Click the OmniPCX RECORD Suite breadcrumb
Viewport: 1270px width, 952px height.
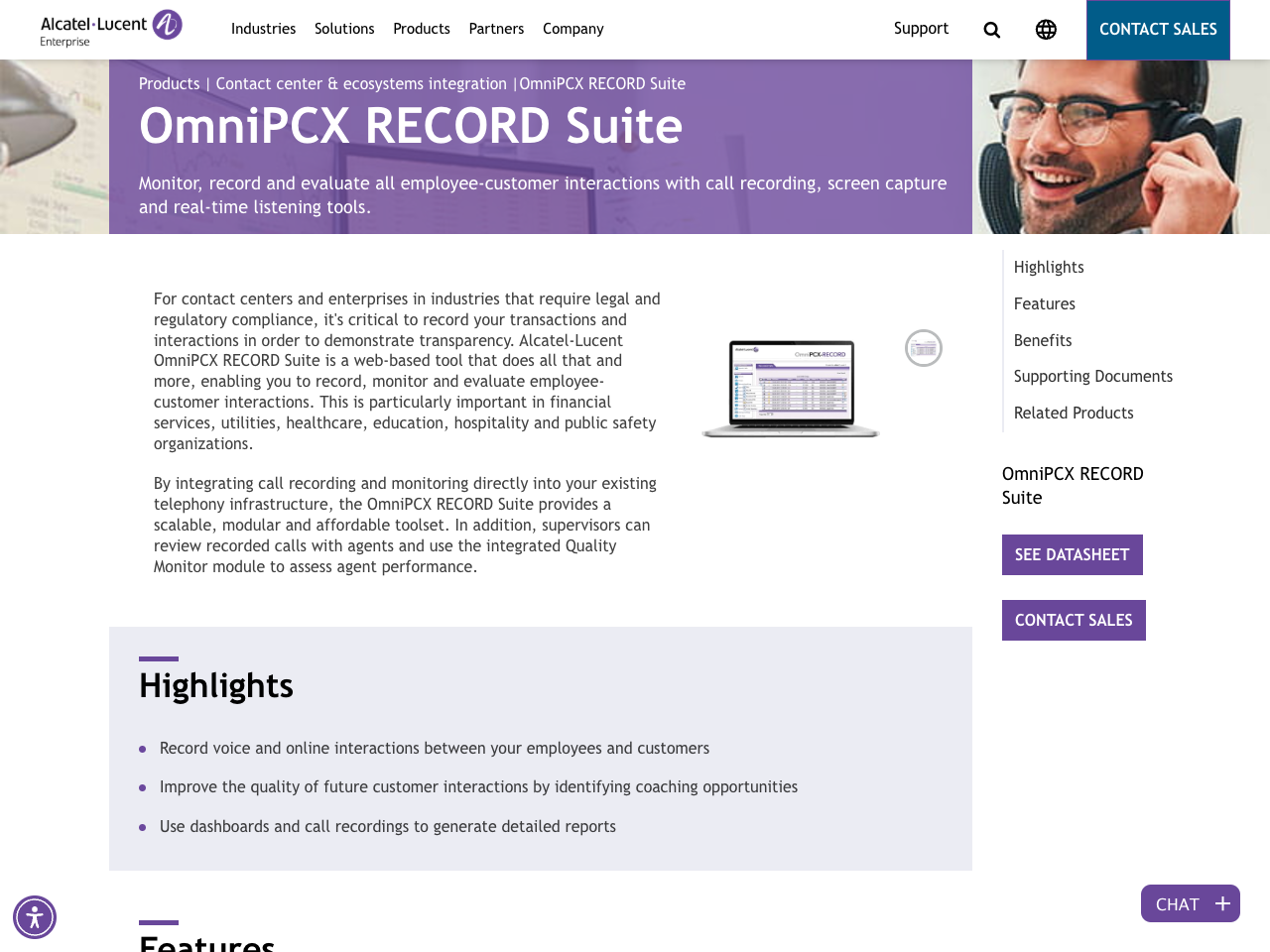[602, 84]
